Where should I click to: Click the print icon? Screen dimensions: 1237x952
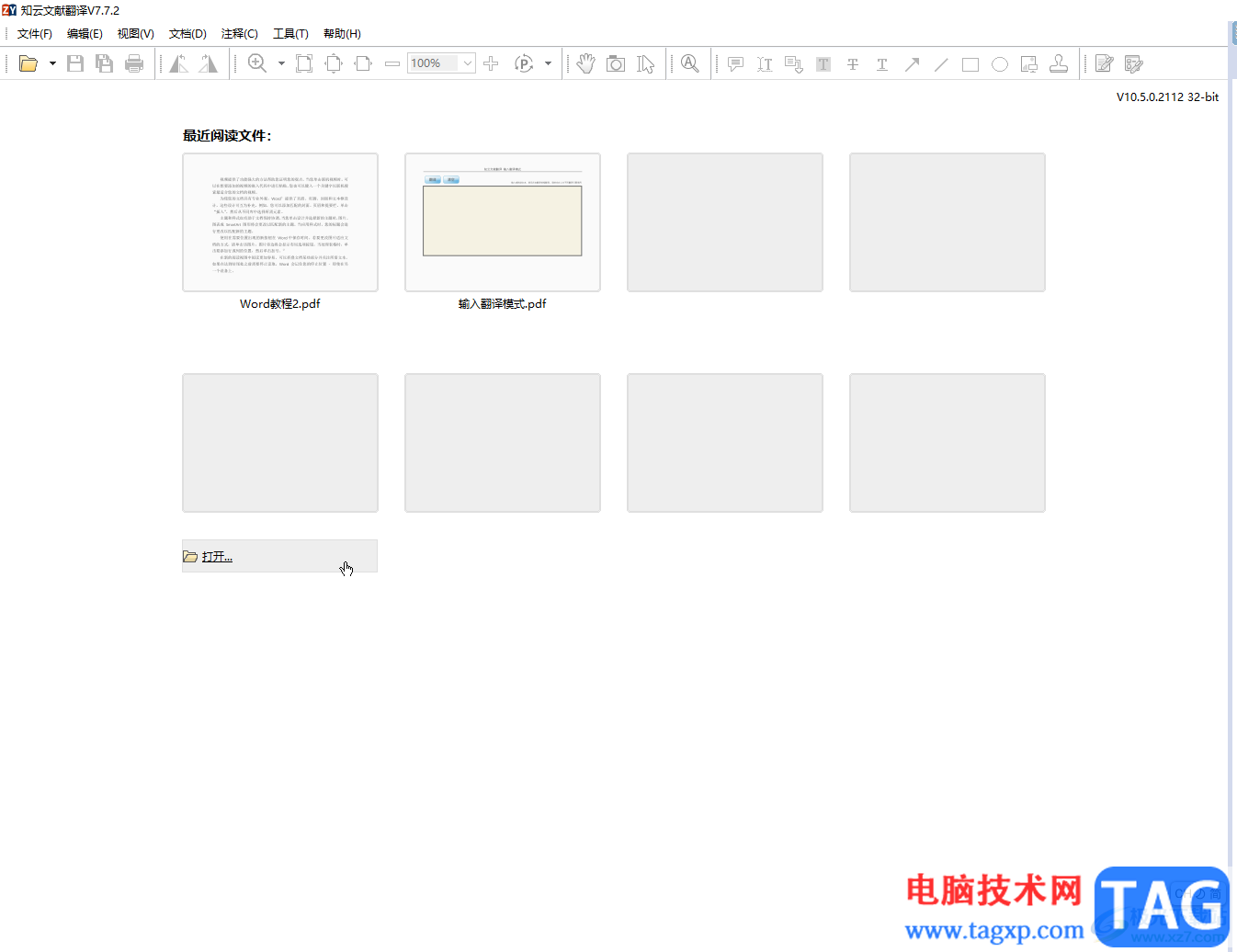(134, 63)
